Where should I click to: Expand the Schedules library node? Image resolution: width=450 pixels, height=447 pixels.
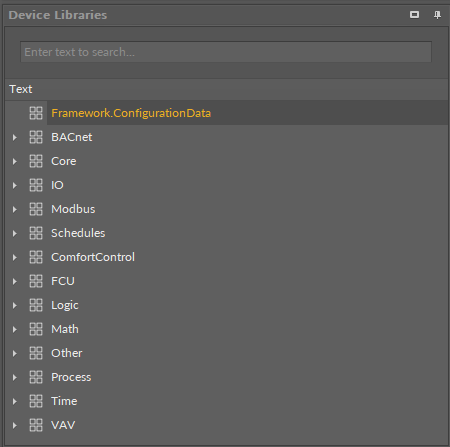click(x=15, y=233)
